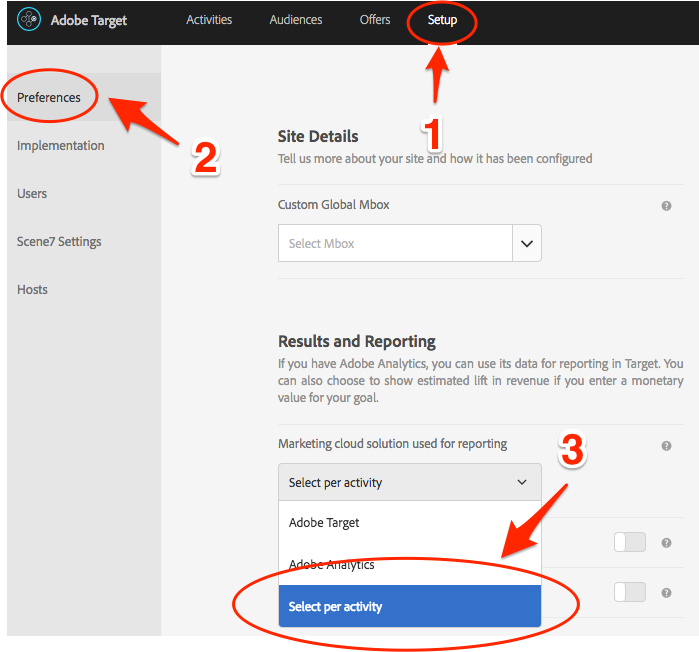Open help icon beside the upper toggle
The image size is (699, 652).
666,543
